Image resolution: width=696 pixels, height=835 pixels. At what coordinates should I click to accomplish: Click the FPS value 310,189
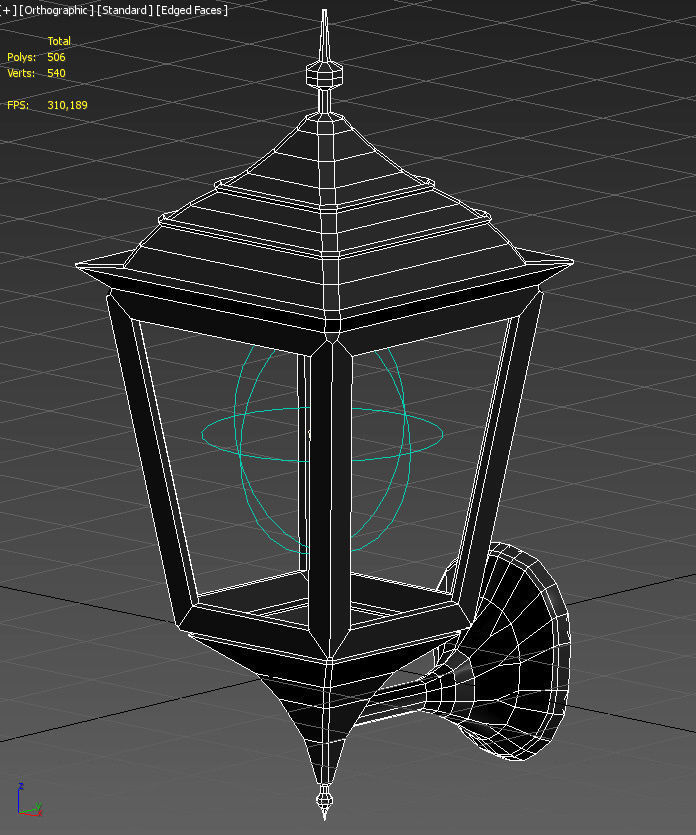coord(67,105)
